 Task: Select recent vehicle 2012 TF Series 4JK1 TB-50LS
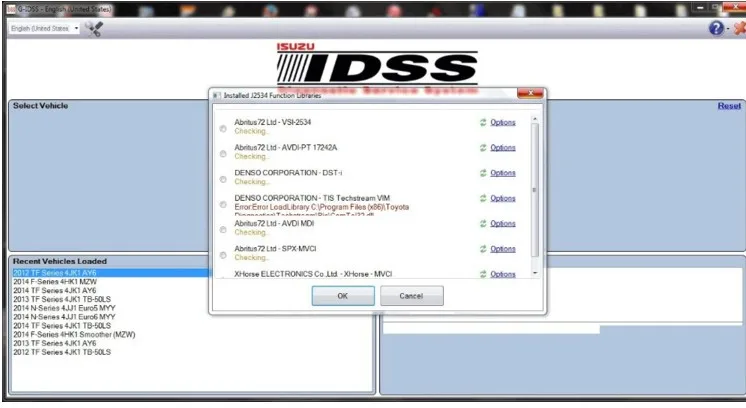tap(62, 352)
